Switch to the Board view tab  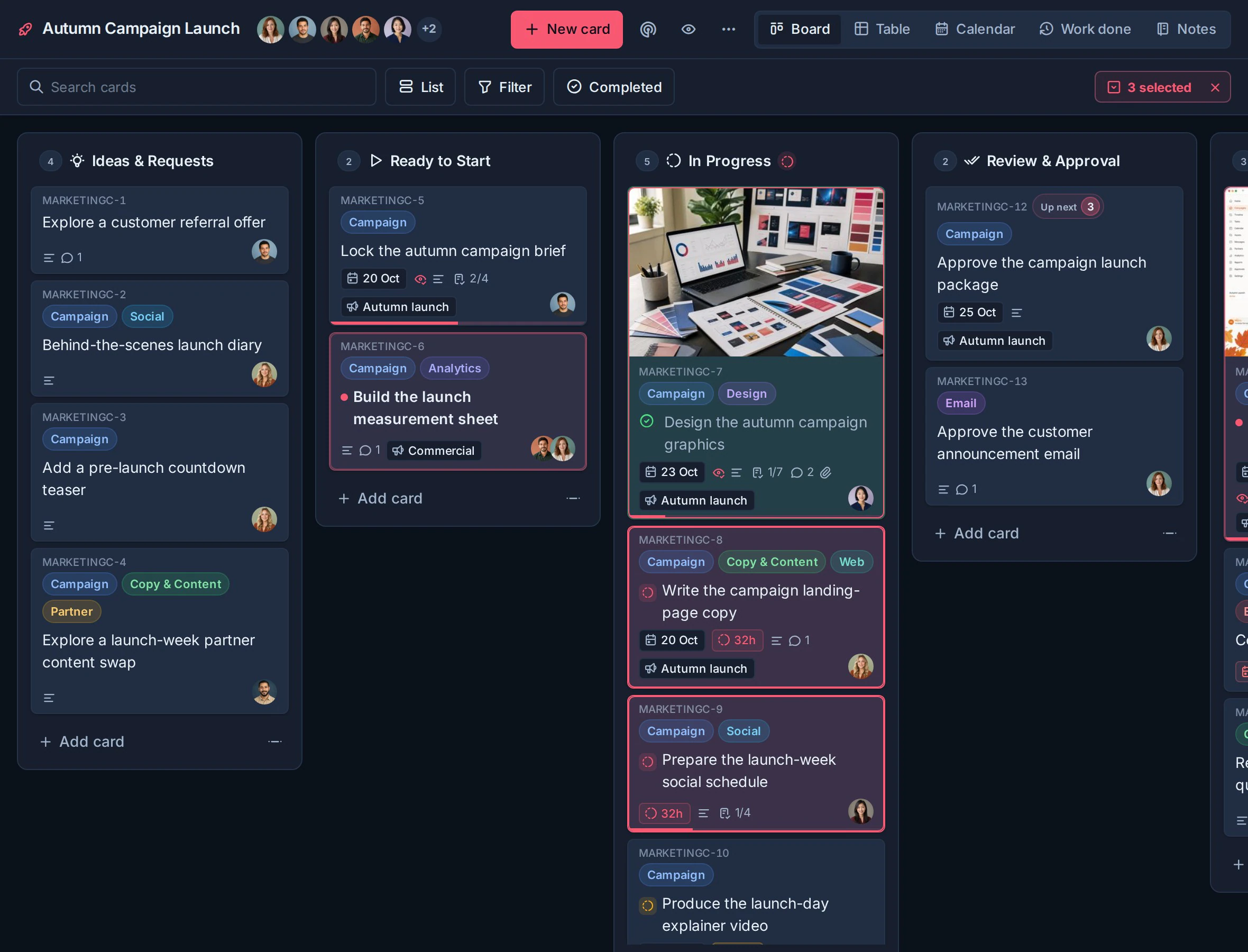800,29
